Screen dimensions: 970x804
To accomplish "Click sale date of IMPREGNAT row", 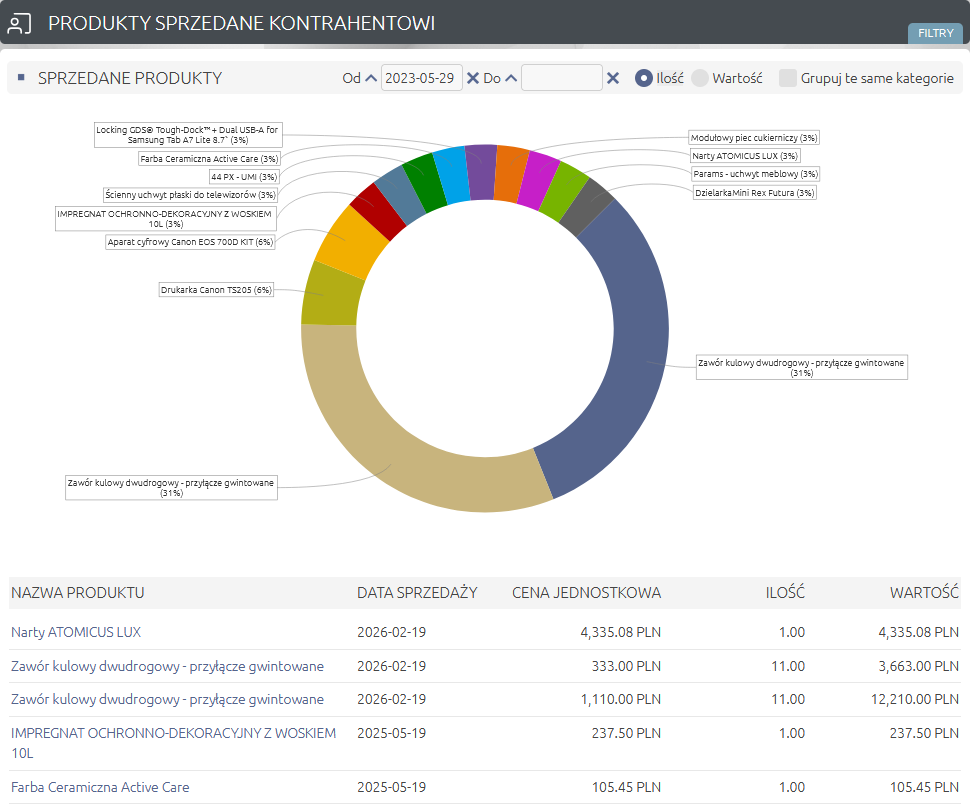I will [392, 733].
